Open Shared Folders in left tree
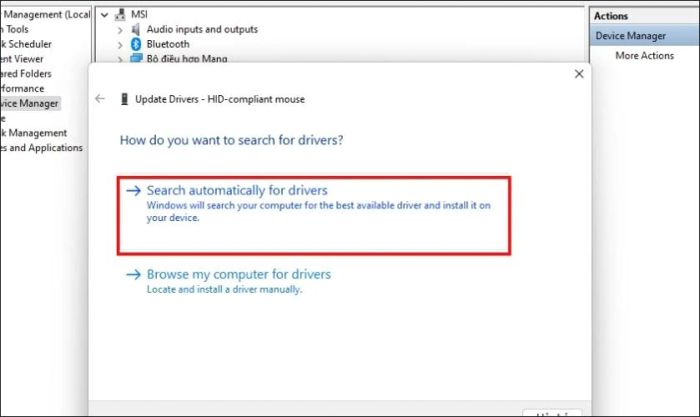700x417 pixels. (x=25, y=74)
